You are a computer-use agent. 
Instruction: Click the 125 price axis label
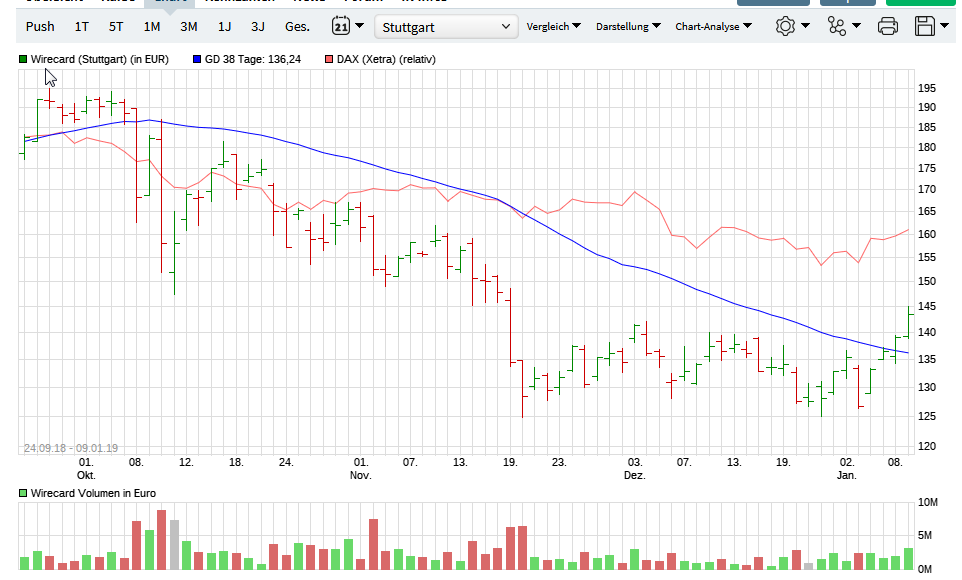(927, 416)
